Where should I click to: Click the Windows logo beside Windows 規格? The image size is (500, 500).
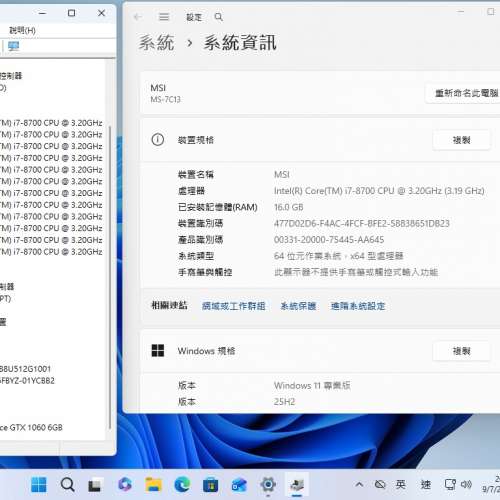point(158,351)
